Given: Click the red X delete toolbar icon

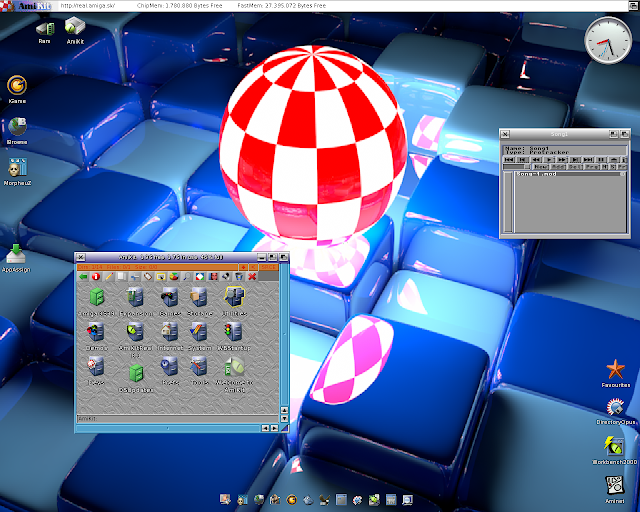Looking at the screenshot, I should [252, 277].
